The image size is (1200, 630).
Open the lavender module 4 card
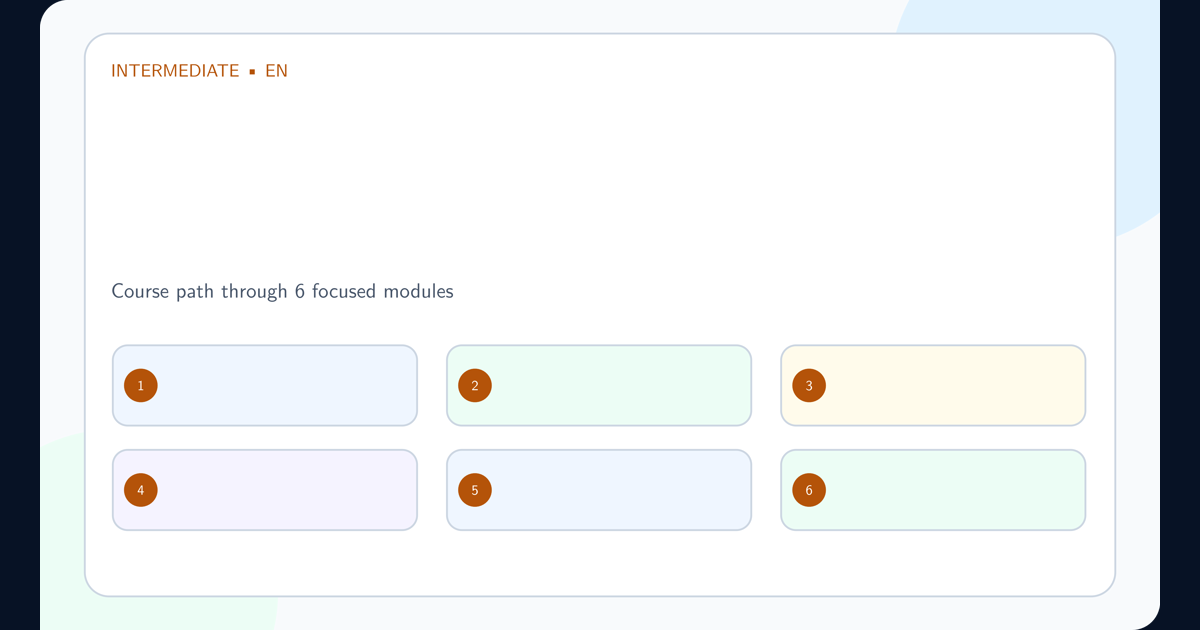[x=265, y=490]
